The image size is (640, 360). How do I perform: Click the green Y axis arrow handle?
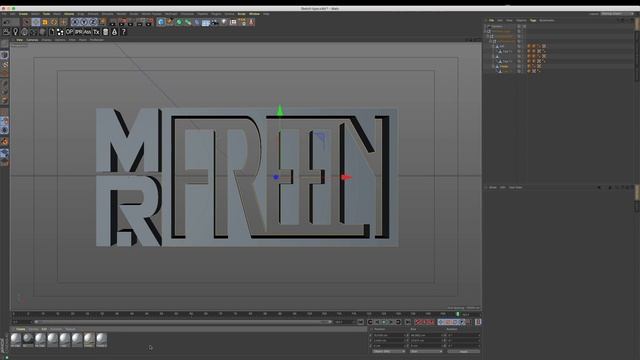point(280,110)
